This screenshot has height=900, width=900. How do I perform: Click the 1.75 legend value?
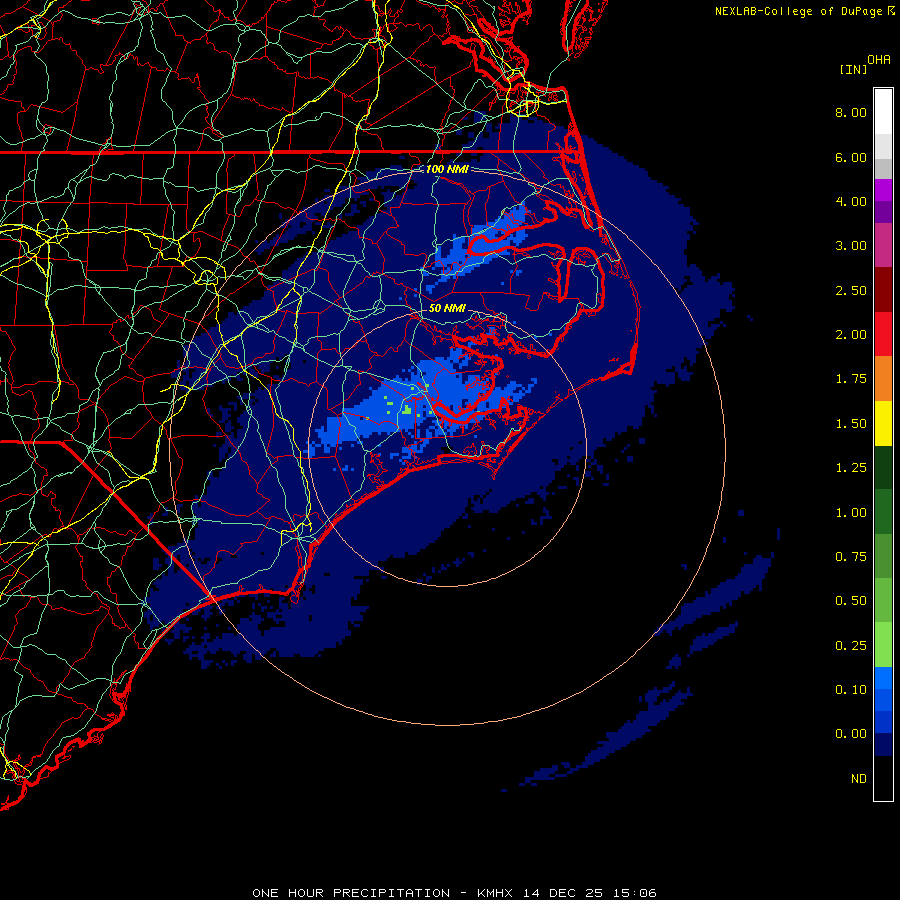pyautogui.click(x=851, y=379)
